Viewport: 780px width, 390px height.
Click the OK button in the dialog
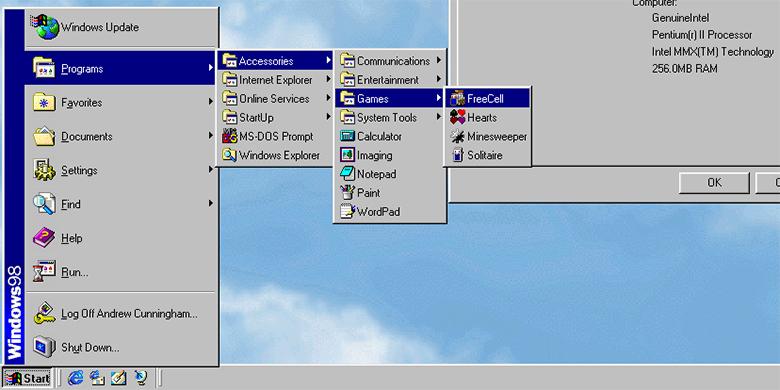(714, 183)
